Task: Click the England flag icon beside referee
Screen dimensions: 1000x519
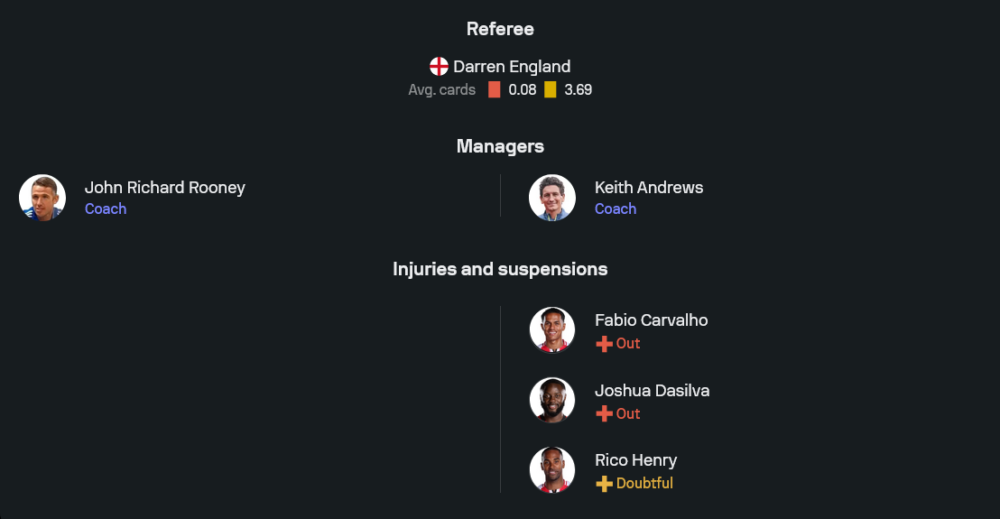Action: 439,67
